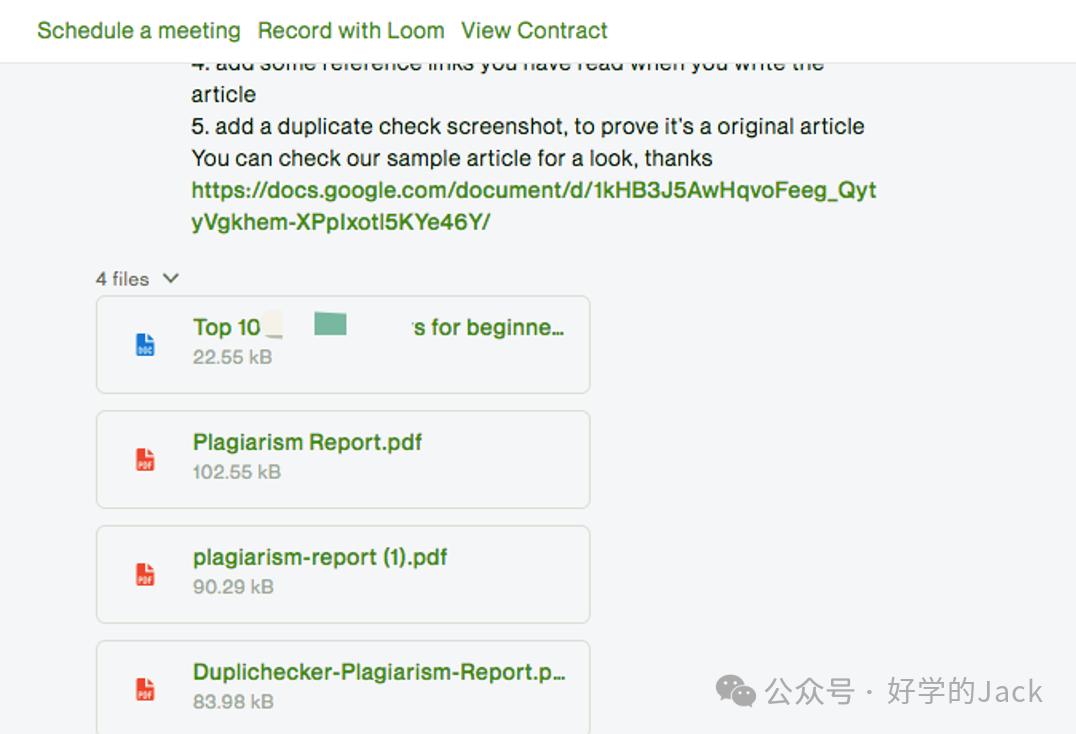Click the PDF icon beside Duplichecker-Plagiarism-Report
The height and width of the screenshot is (734, 1076).
coord(146,689)
